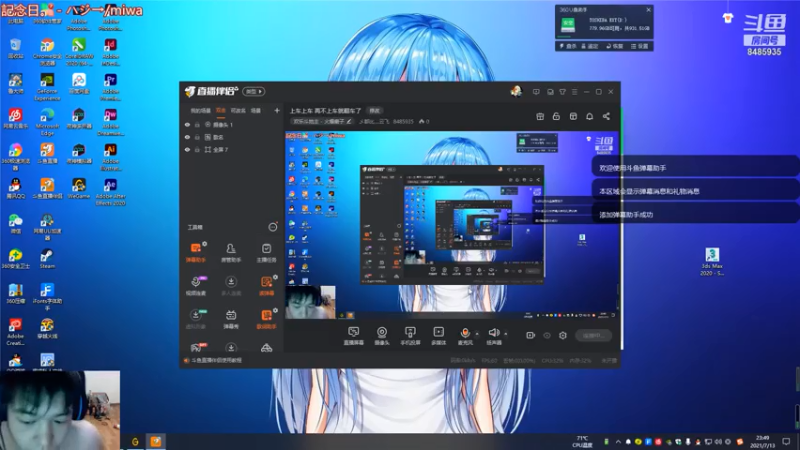
Task: Open the WeGame desktop shortcut
Action: [x=79, y=188]
